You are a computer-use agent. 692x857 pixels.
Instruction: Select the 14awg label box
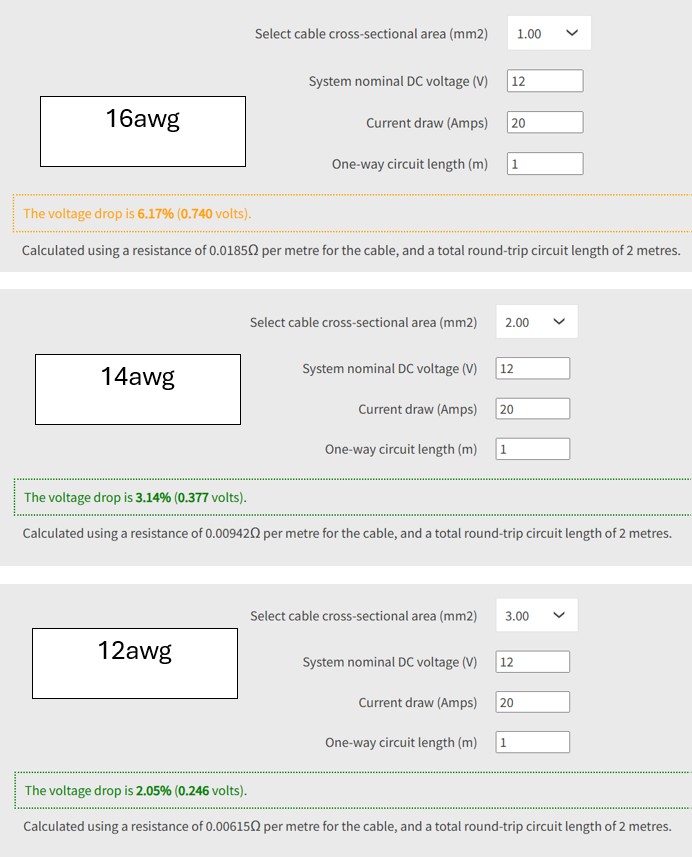click(x=138, y=389)
